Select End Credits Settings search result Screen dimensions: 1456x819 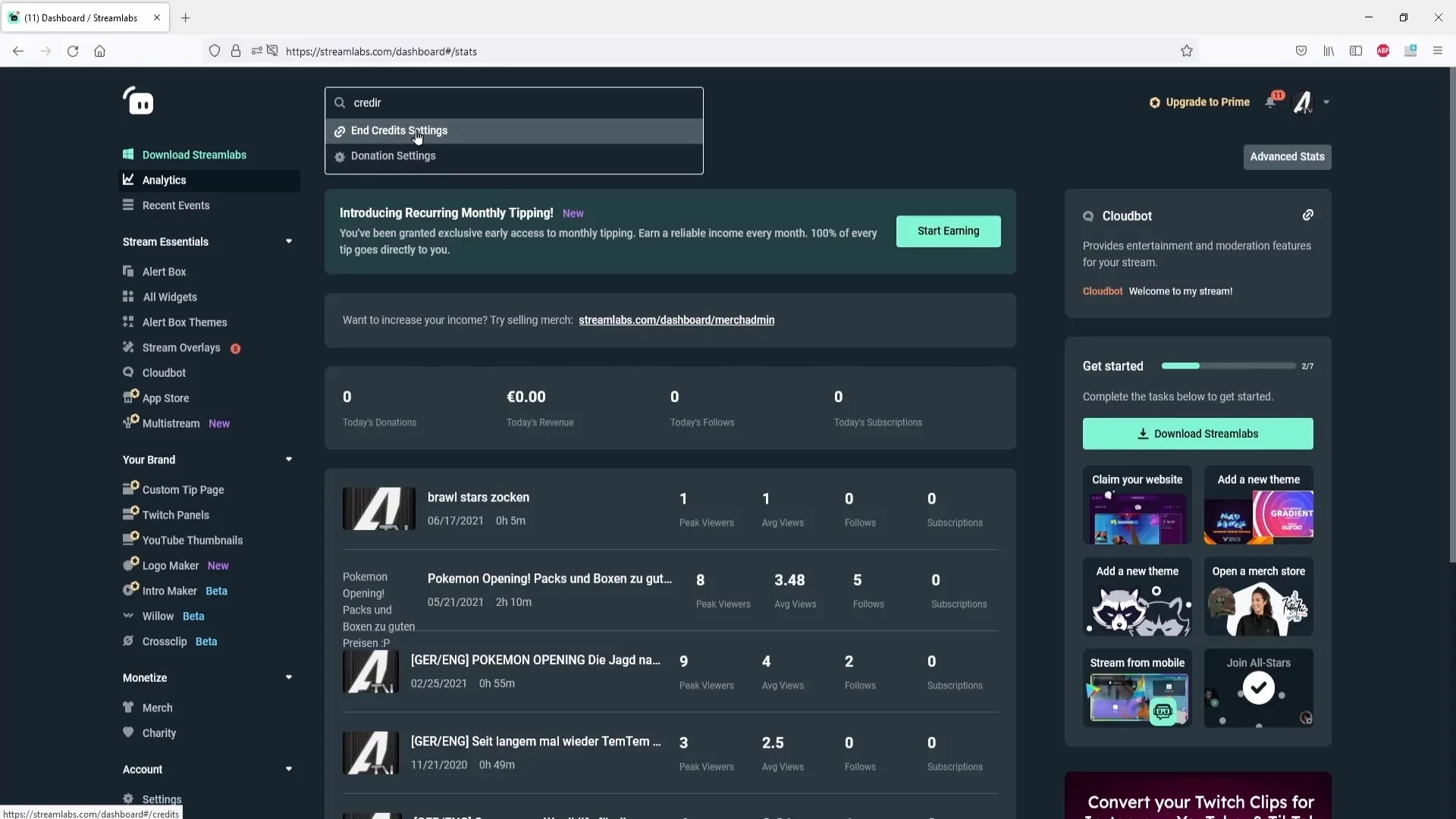click(514, 130)
